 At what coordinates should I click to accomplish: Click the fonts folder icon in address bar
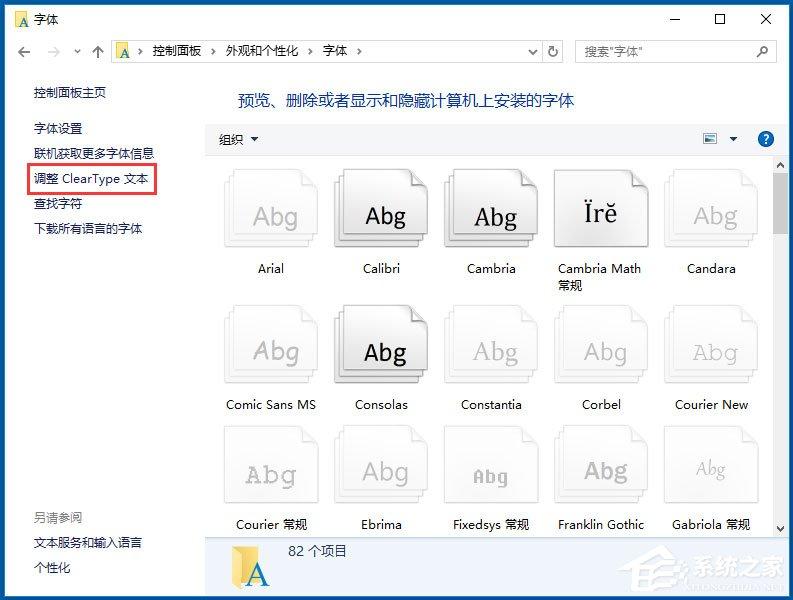pos(123,51)
